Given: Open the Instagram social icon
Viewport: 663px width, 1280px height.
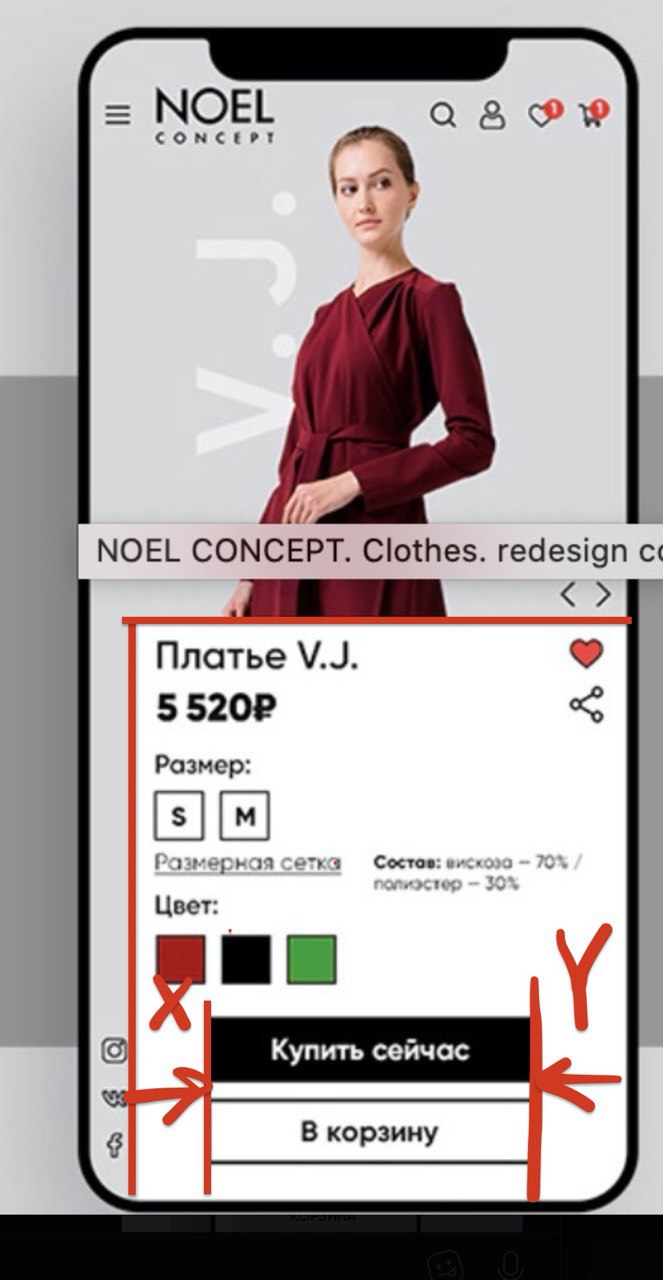Looking at the screenshot, I should [x=116, y=1050].
